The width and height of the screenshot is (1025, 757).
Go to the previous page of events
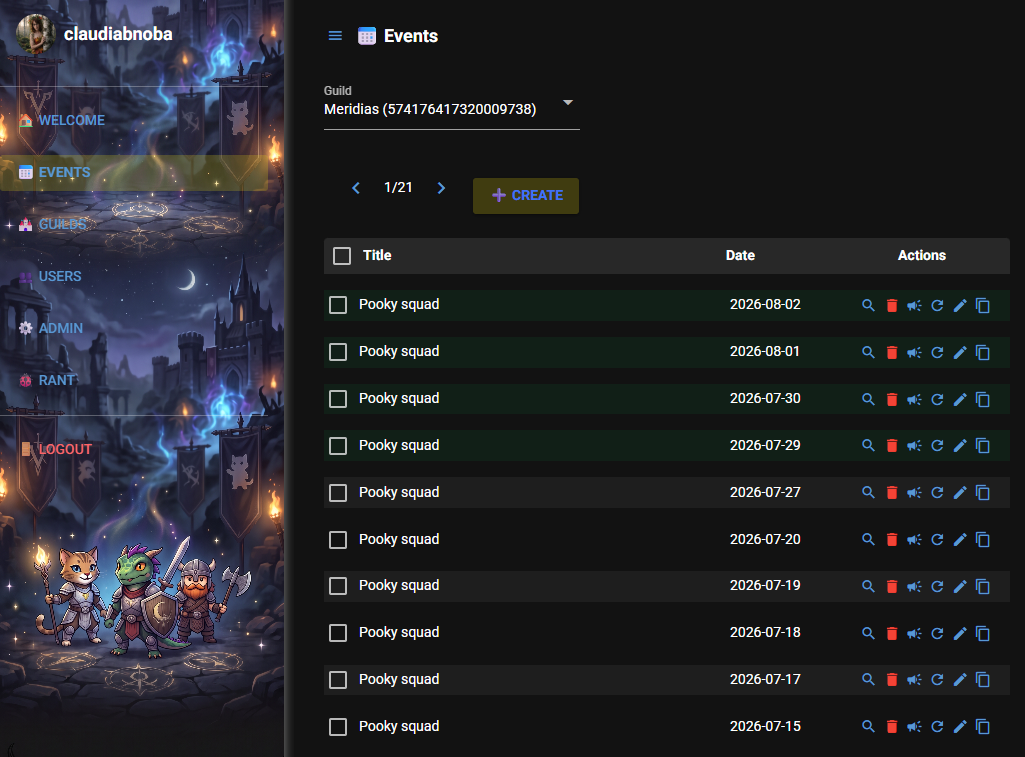356,188
